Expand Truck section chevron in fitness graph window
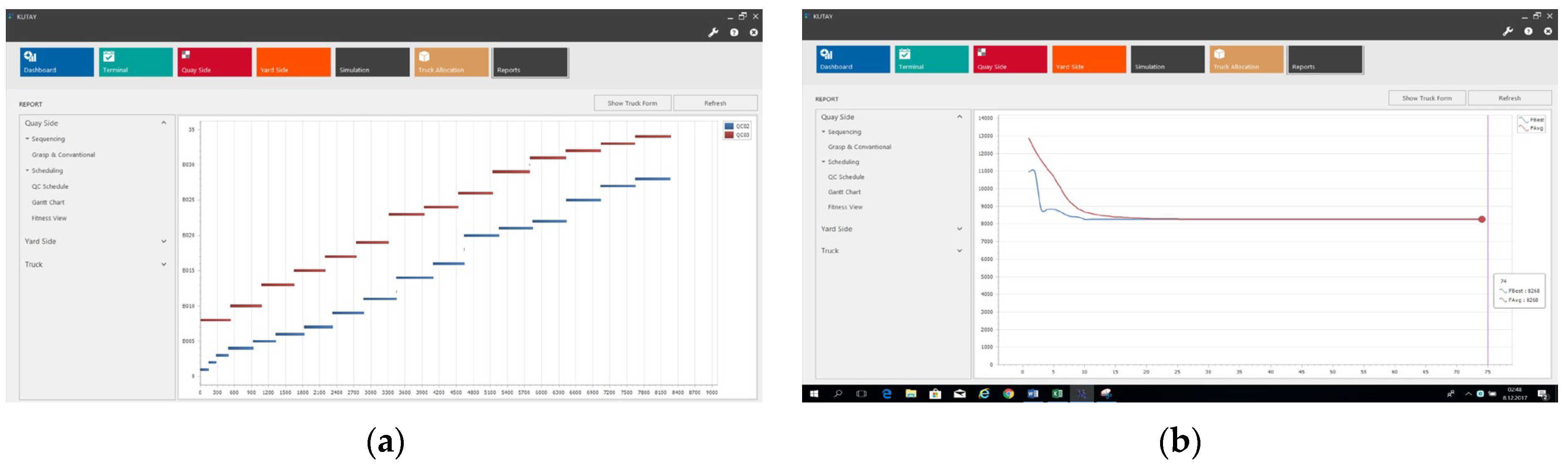The width and height of the screenshot is (1568, 469). (959, 251)
